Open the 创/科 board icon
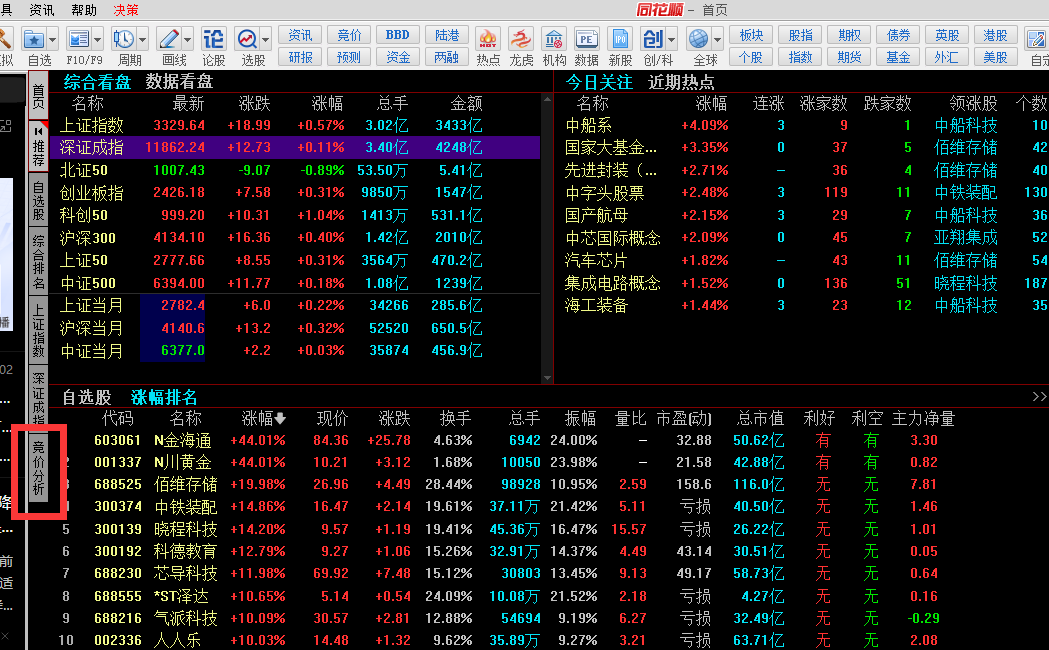The image size is (1049, 650). [x=652, y=39]
